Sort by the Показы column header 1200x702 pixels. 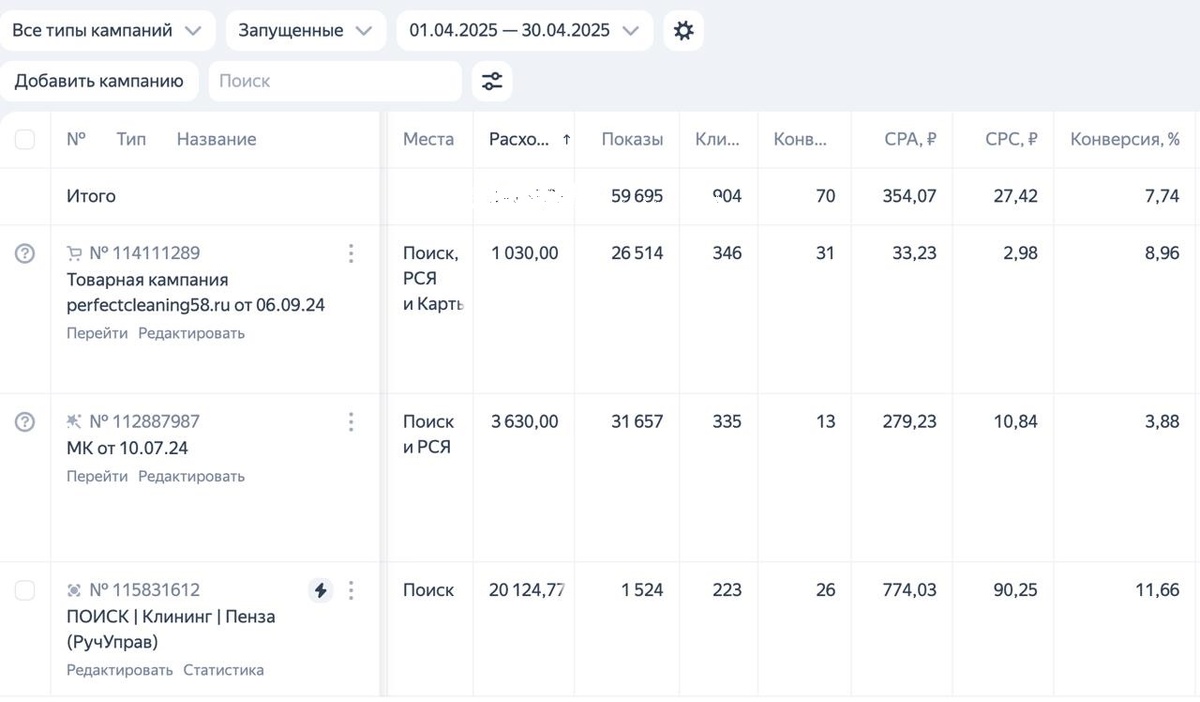click(x=632, y=140)
